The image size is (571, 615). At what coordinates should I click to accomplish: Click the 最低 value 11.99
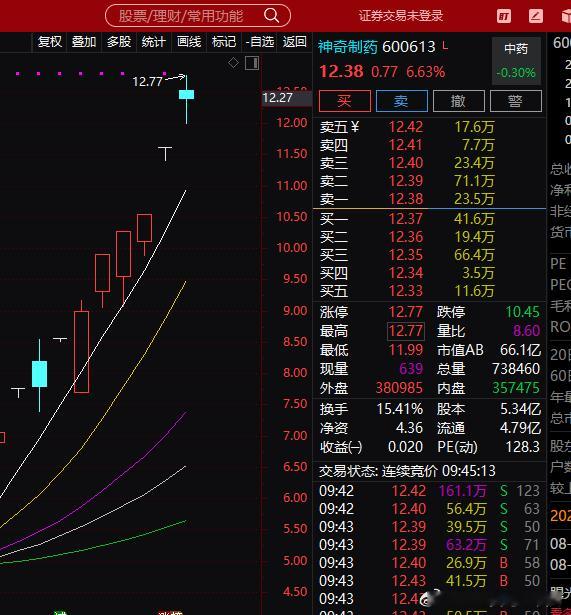point(406,350)
